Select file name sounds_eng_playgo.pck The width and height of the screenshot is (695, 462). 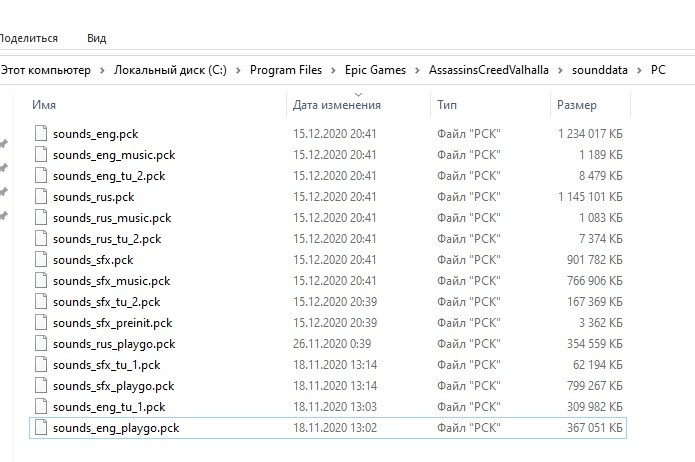pos(116,428)
